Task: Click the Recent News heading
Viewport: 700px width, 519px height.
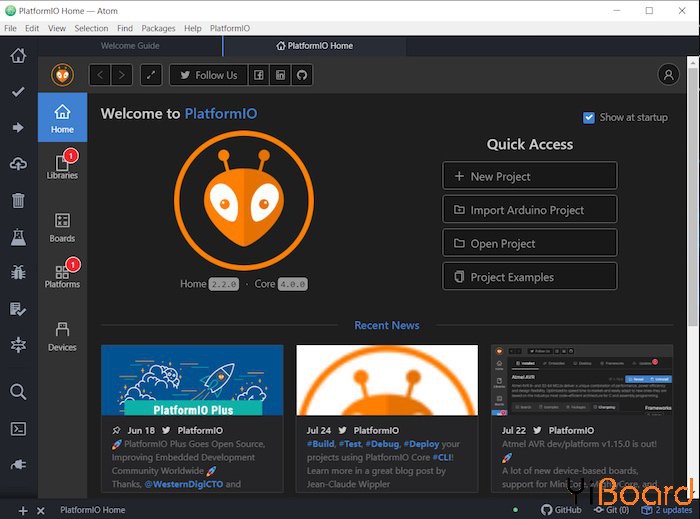Action: coord(387,325)
